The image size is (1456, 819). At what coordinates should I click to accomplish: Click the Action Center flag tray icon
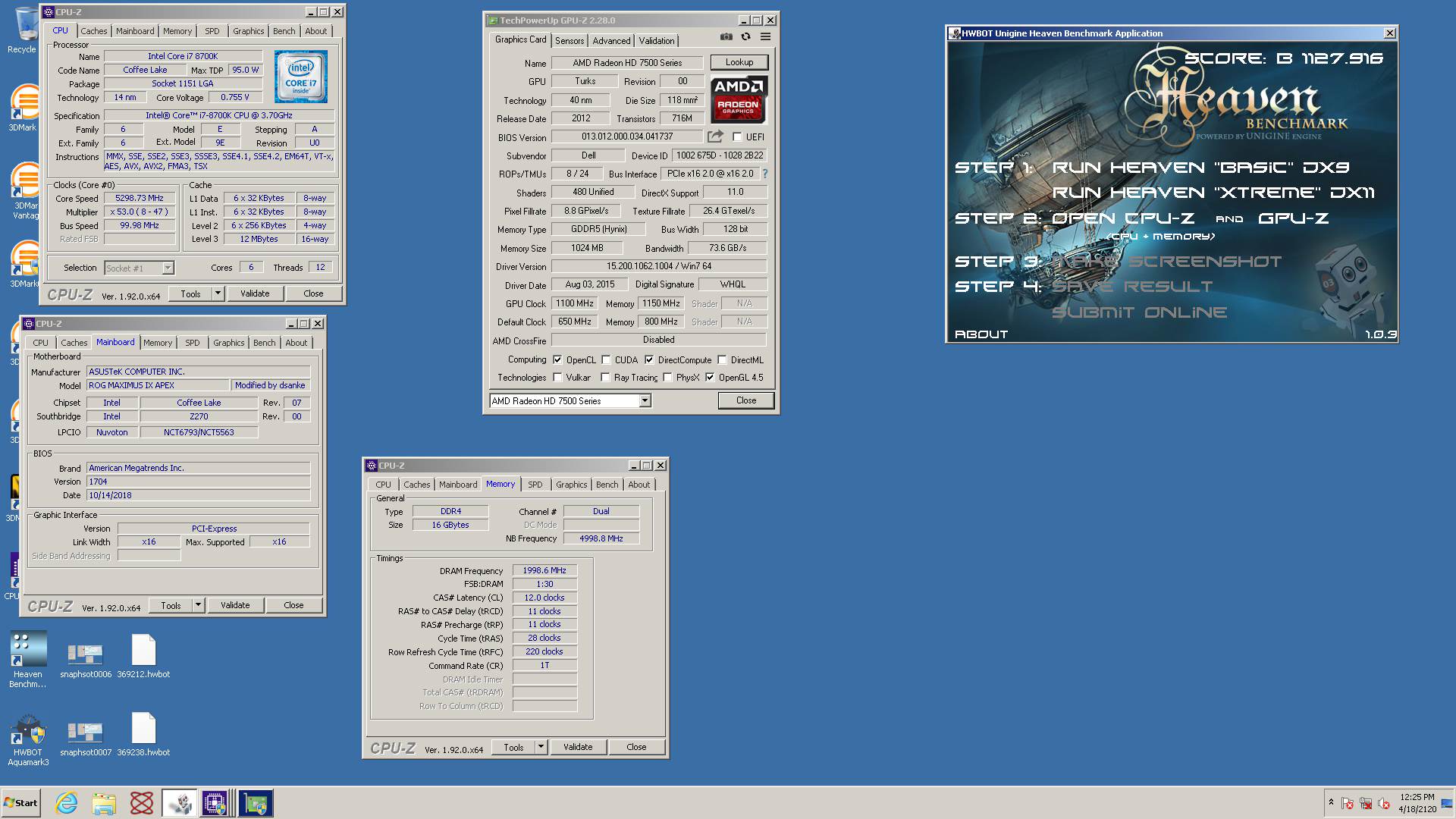coord(1347,803)
